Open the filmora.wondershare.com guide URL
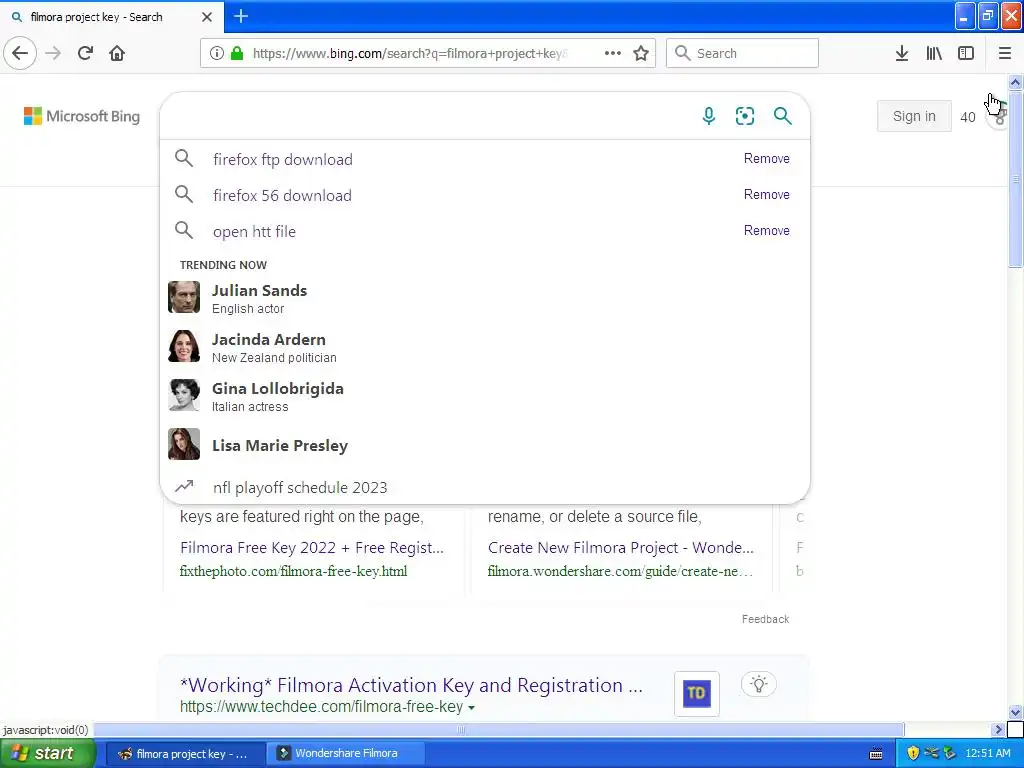Image resolution: width=1024 pixels, height=768 pixels. [620, 571]
